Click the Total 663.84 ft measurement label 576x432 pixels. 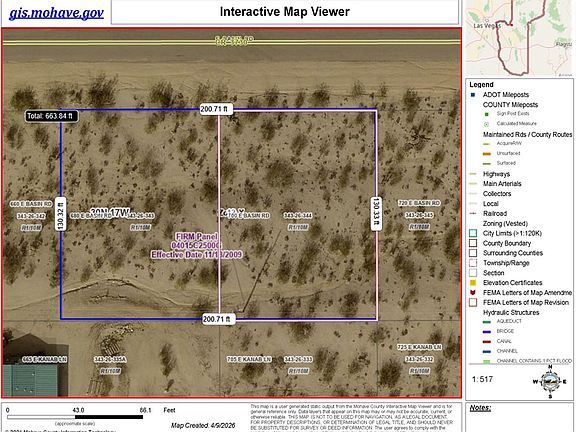click(x=51, y=116)
